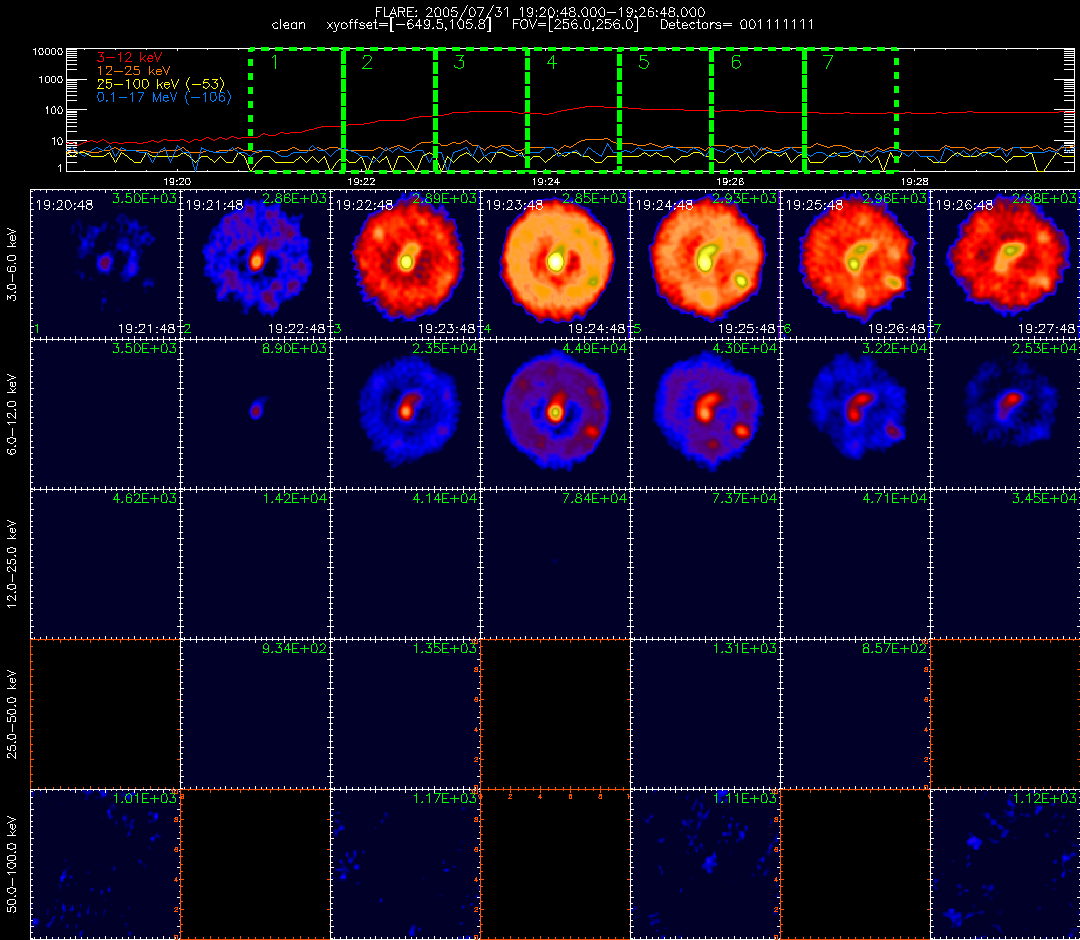Open the 3.0-6.0 keV image for interval 1
1080x940 pixels.
pyautogui.click(x=105, y=264)
